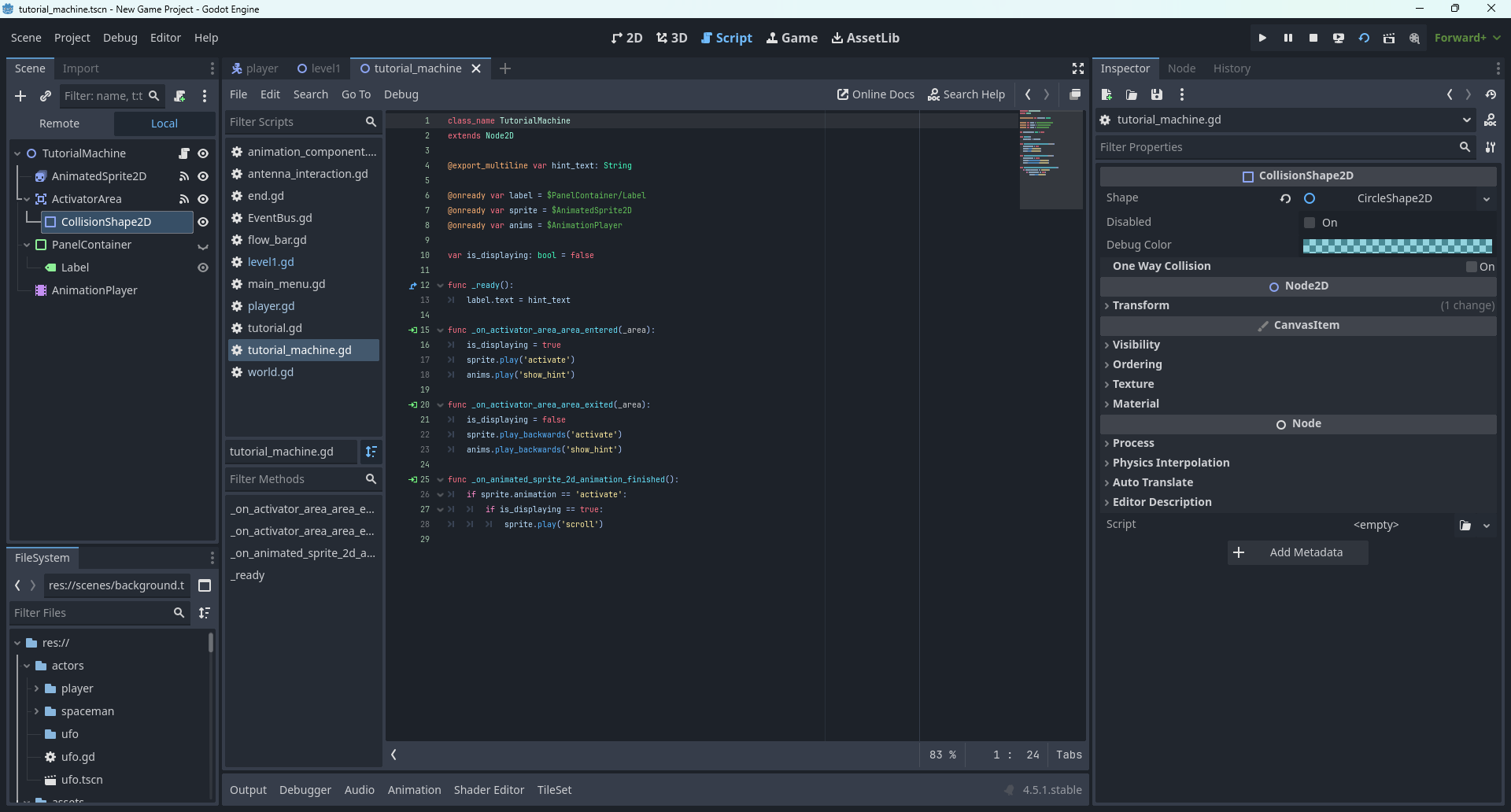The width and height of the screenshot is (1511, 812).
Task: Switch to the Node tab
Action: tap(1181, 68)
